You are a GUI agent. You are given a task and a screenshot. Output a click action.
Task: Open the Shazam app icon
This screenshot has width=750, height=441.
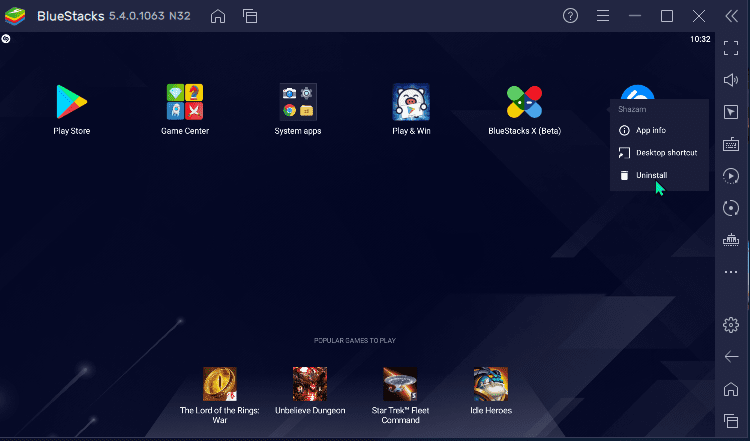[x=638, y=92]
